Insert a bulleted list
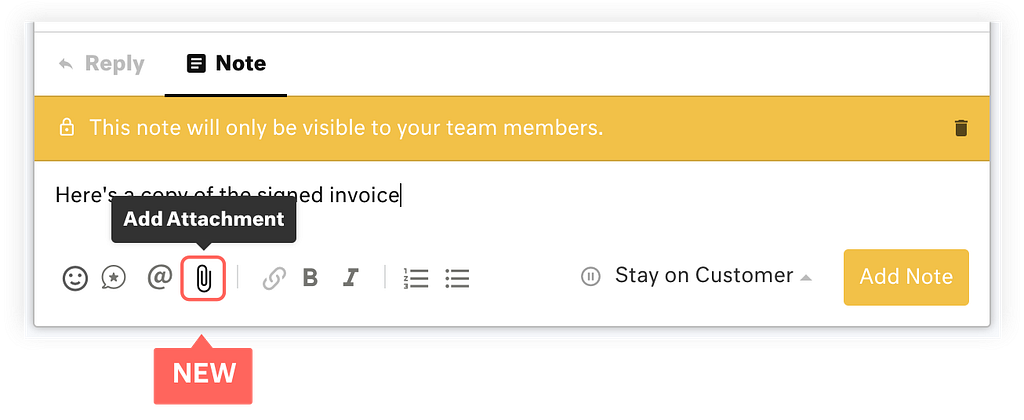Image resolution: width=1024 pixels, height=420 pixels. coord(457,278)
